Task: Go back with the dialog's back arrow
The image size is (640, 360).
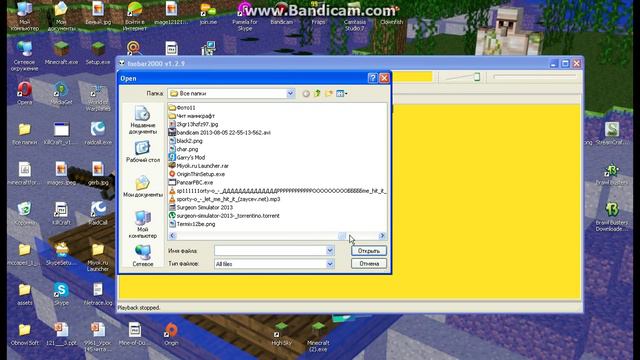Action: 306,94
